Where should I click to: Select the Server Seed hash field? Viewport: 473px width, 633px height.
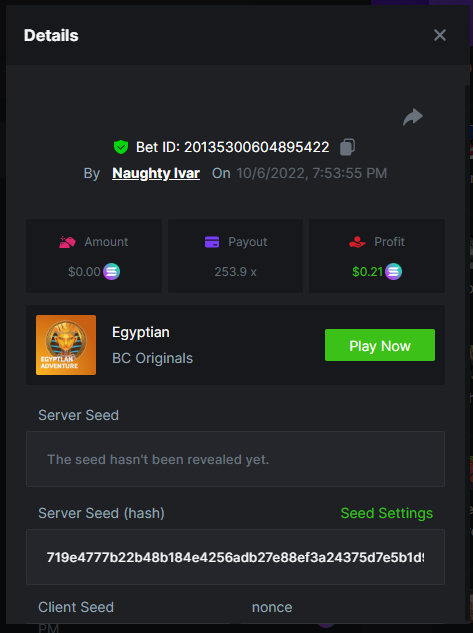[235, 557]
